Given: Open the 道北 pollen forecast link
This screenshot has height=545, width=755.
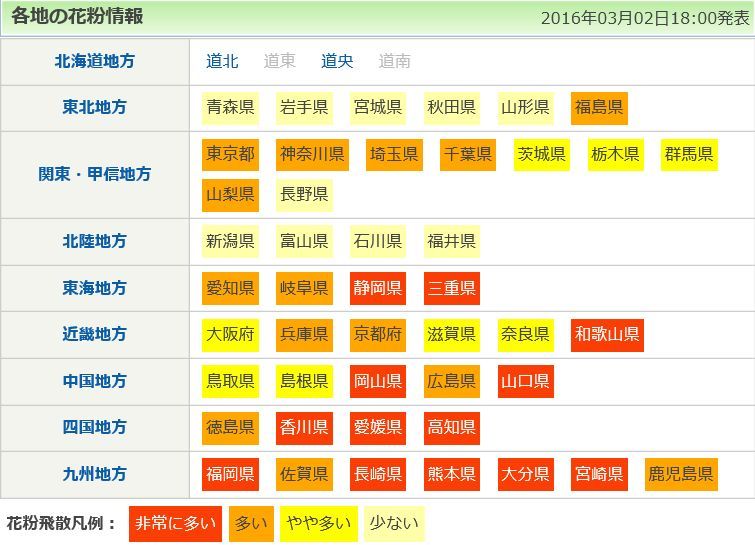Looking at the screenshot, I should coord(222,61).
